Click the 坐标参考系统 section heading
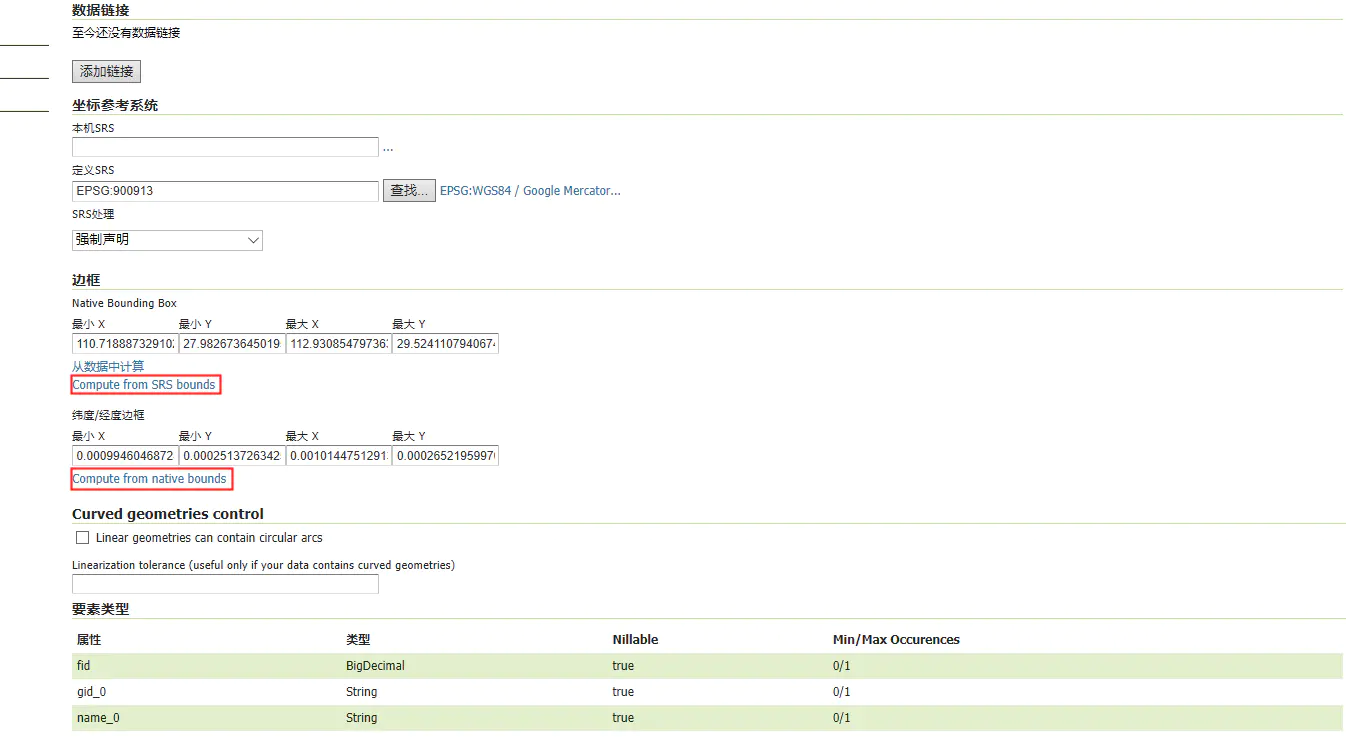This screenshot has height=737, width=1346. pyautogui.click(x=115, y=105)
